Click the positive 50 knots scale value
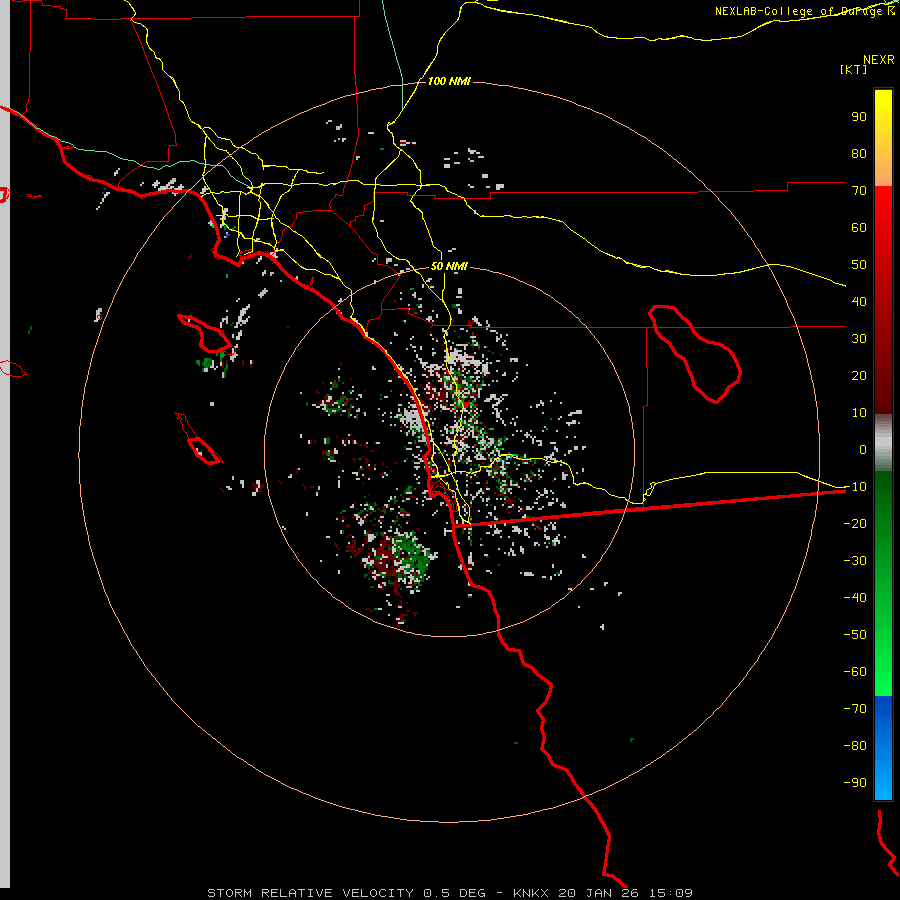 pyautogui.click(x=859, y=265)
